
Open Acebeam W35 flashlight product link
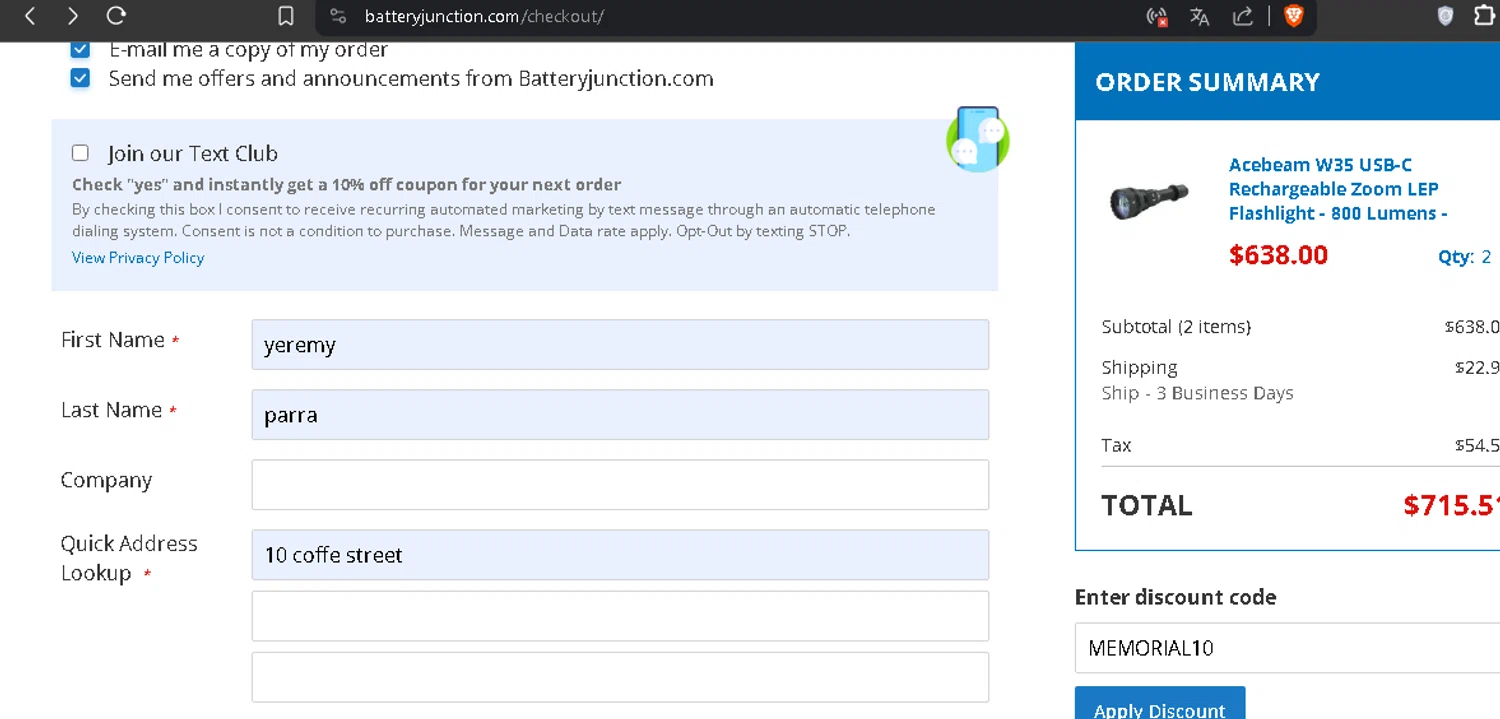tap(1338, 189)
